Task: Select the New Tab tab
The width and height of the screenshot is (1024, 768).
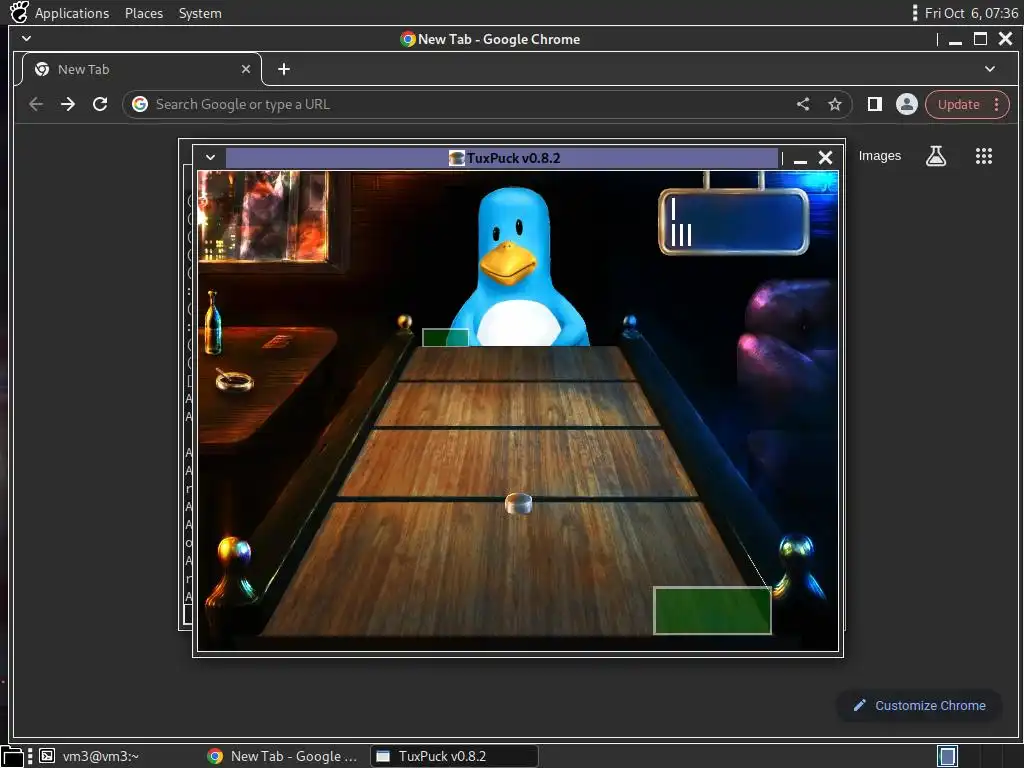Action: point(142,69)
